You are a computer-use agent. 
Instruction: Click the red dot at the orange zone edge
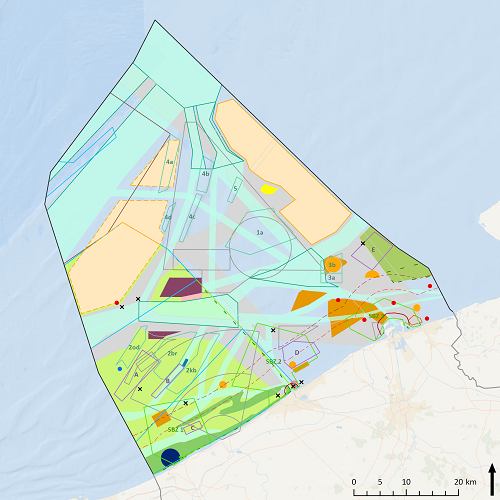point(117,303)
